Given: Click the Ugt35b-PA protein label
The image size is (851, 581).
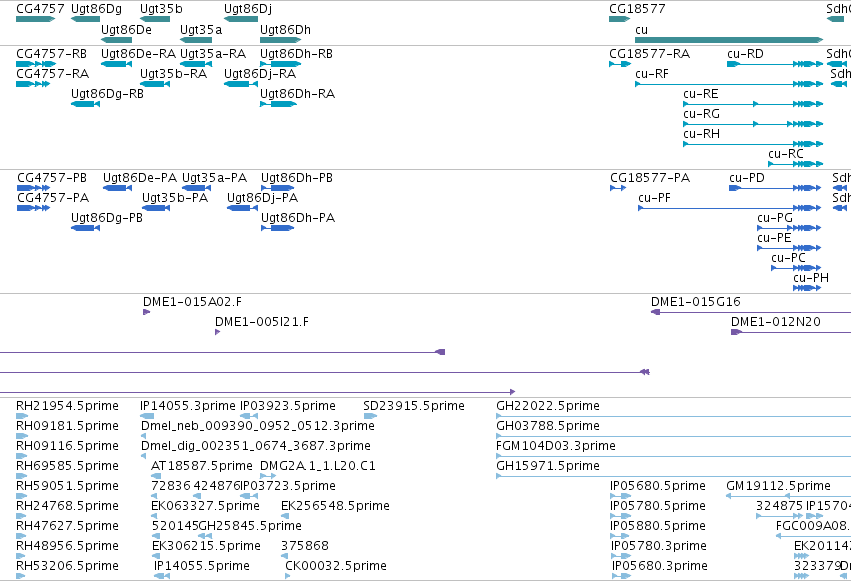Looking at the screenshot, I should [x=175, y=198].
